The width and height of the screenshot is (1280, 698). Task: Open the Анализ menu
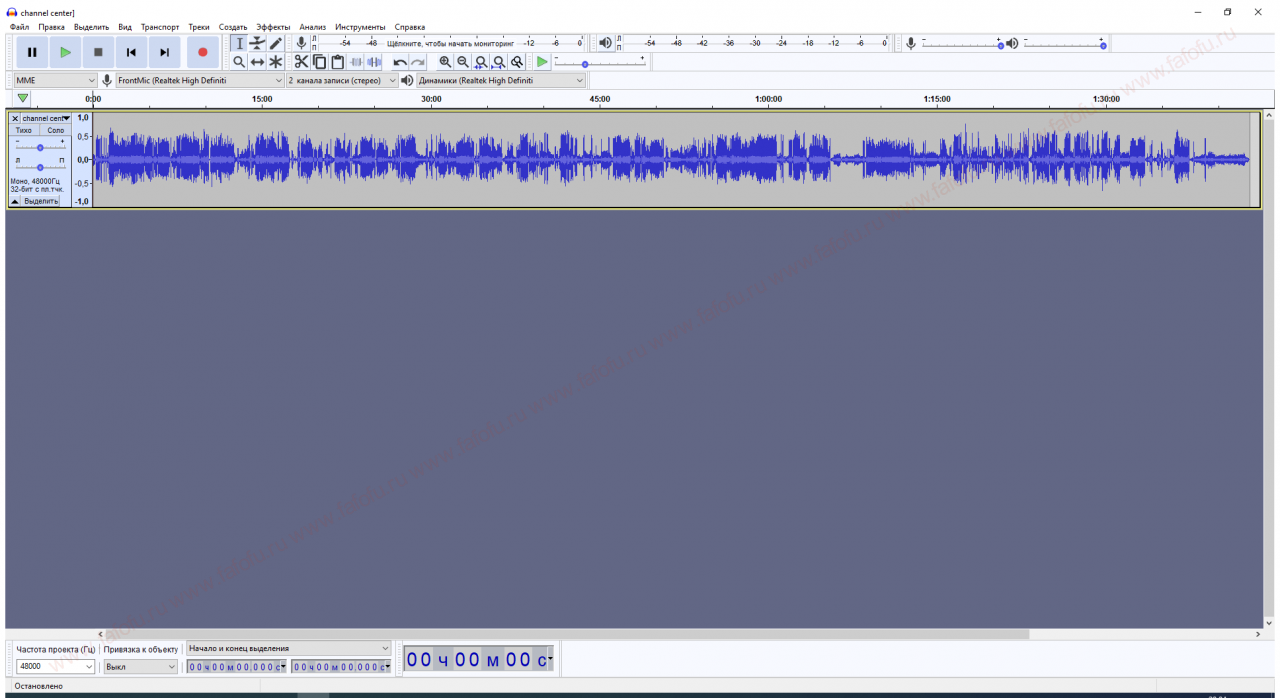coord(313,27)
